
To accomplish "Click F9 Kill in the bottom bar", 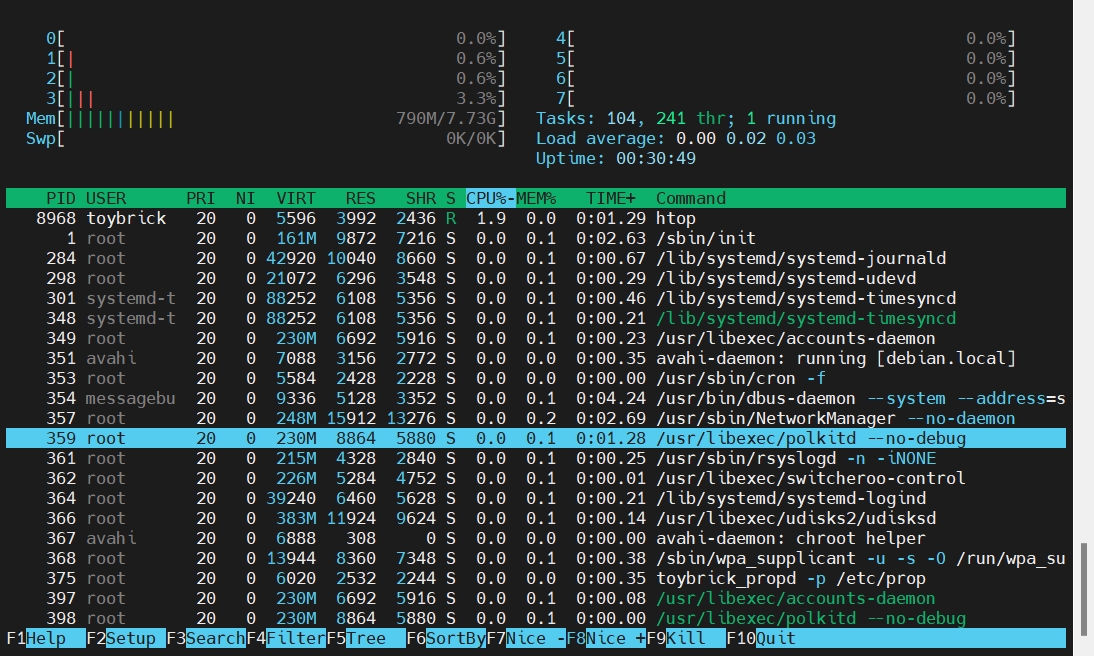I will click(687, 639).
